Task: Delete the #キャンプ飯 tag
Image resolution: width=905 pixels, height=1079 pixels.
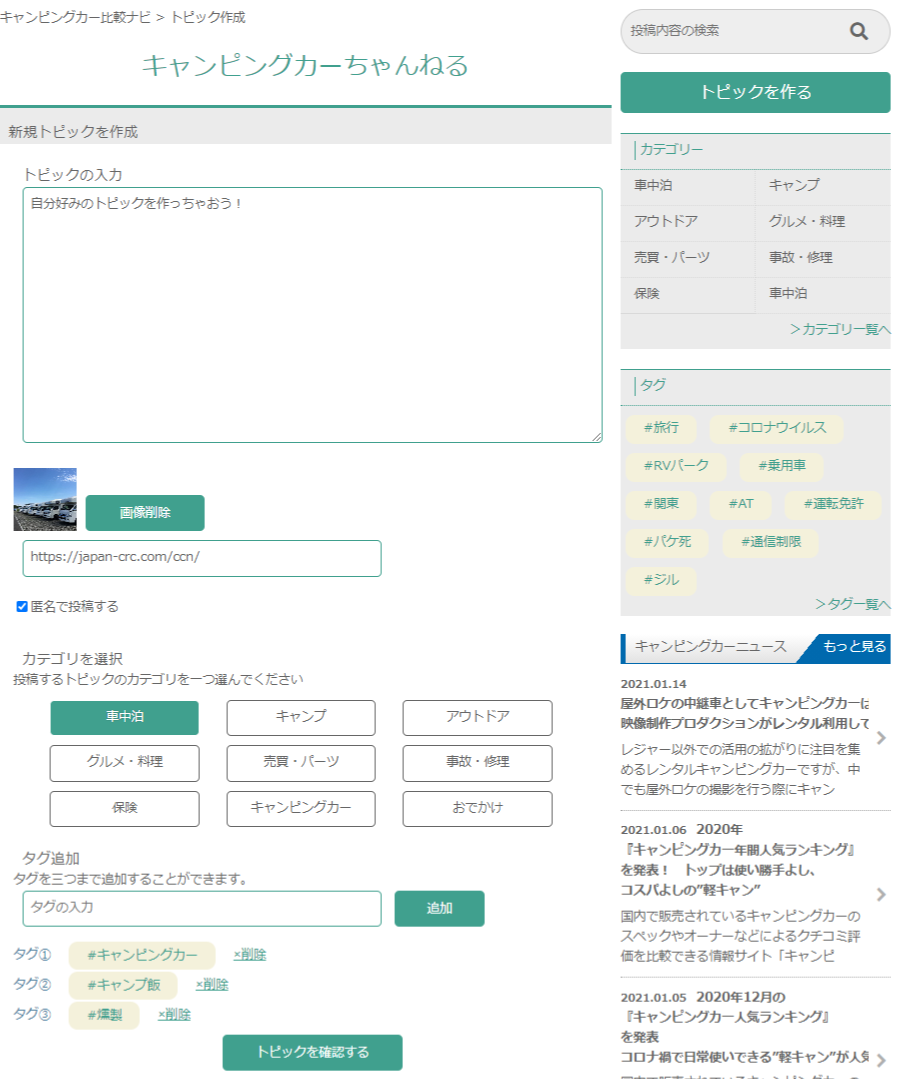Action: [212, 984]
